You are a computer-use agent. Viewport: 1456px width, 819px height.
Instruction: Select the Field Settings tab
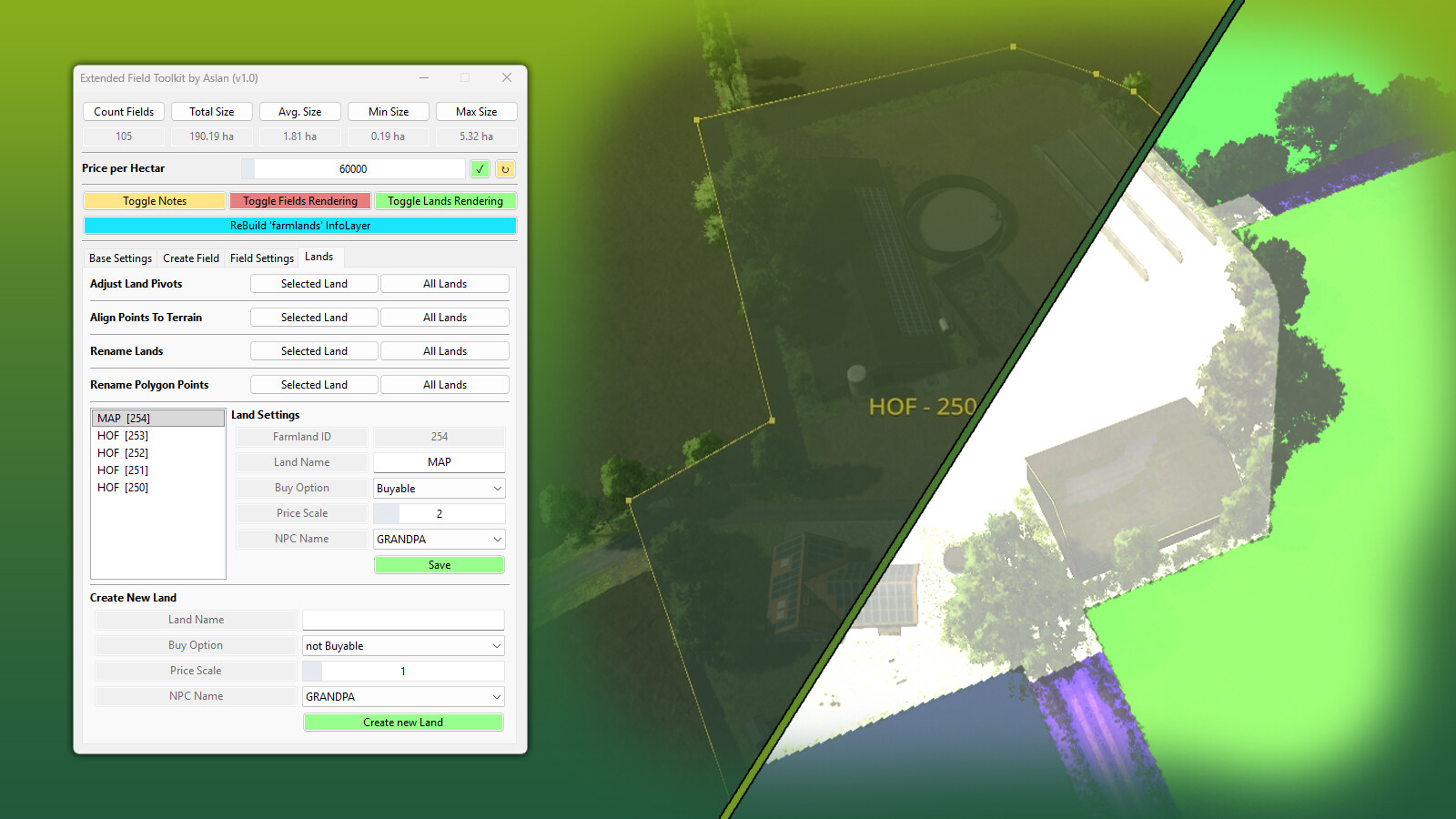click(x=261, y=258)
